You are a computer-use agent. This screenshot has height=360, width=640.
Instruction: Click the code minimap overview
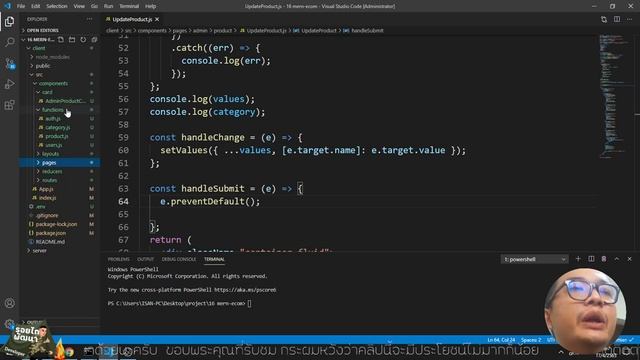click(x=616, y=96)
